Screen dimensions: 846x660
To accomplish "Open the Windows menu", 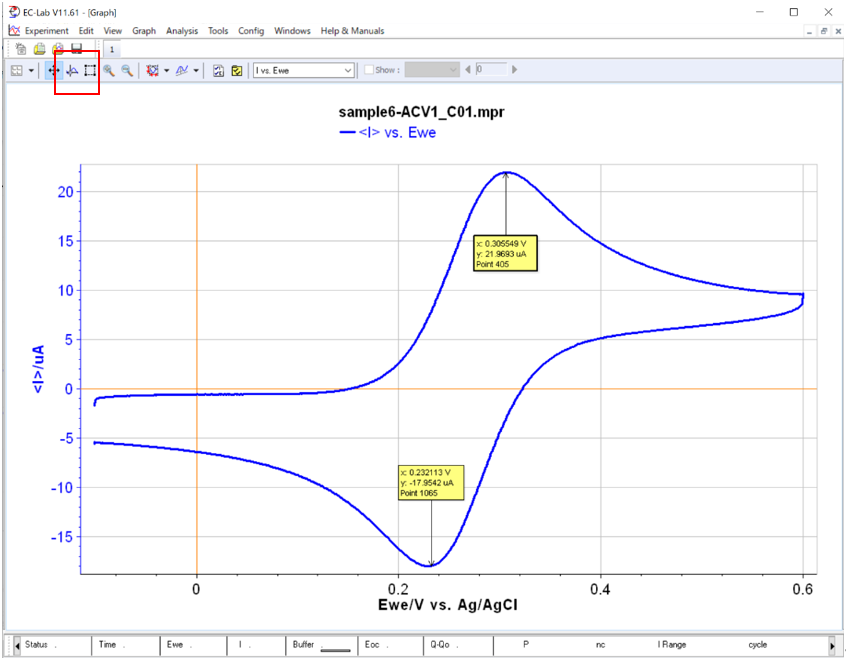I will (x=292, y=31).
